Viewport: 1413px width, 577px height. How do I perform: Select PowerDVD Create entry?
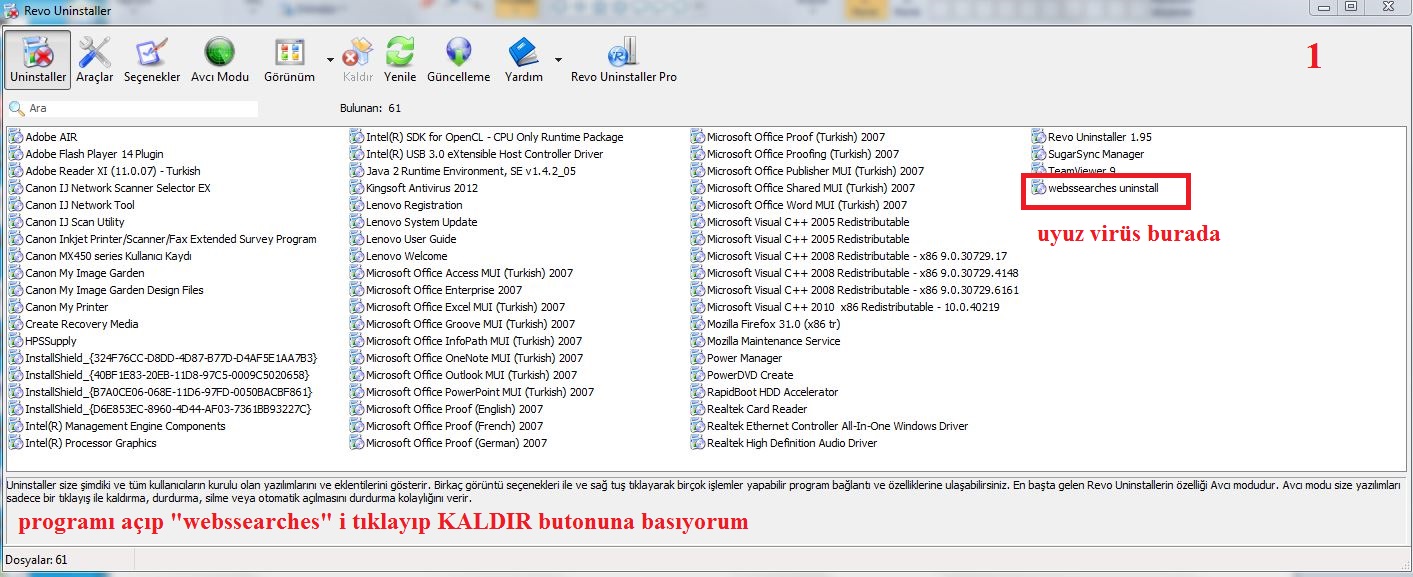click(x=742, y=375)
